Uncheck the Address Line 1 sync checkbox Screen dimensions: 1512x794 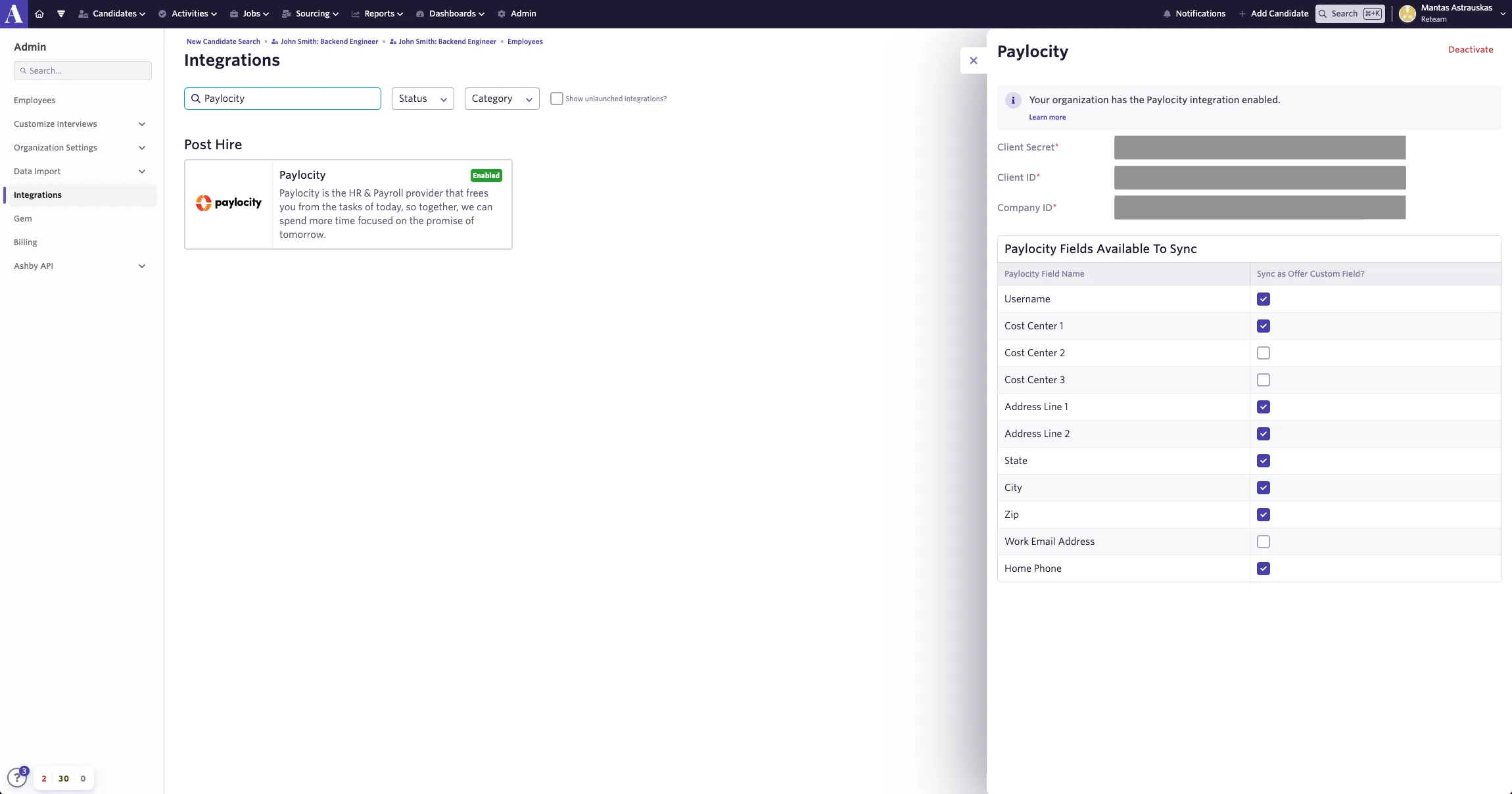pyautogui.click(x=1264, y=407)
